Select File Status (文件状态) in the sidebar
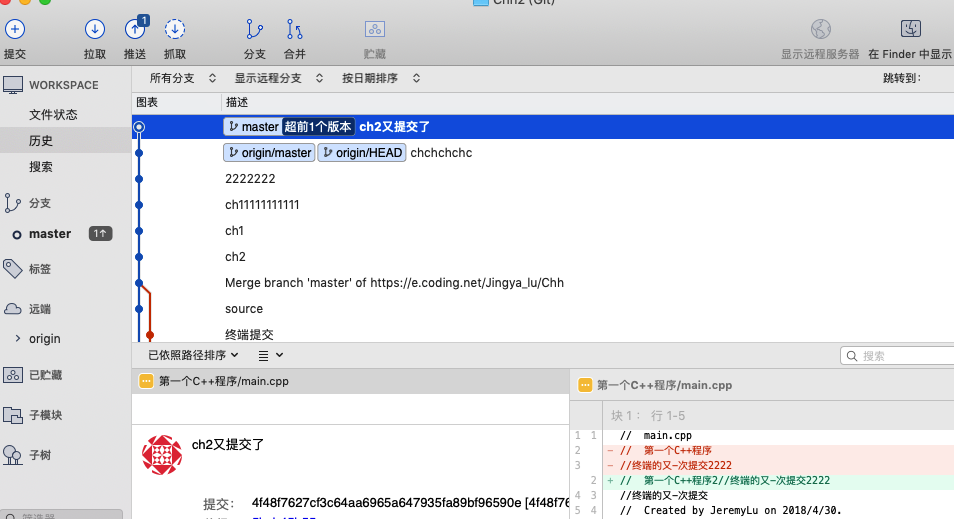 (x=66, y=114)
